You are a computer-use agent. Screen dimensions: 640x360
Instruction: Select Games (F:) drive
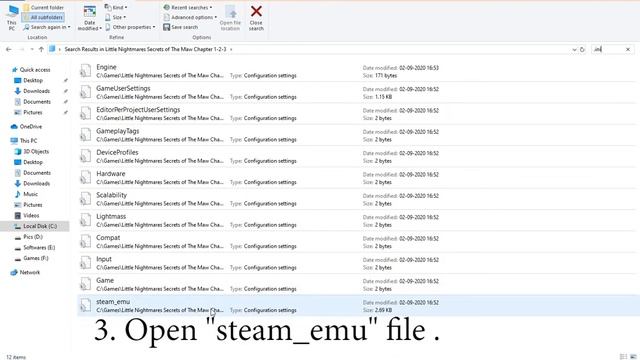[31, 258]
